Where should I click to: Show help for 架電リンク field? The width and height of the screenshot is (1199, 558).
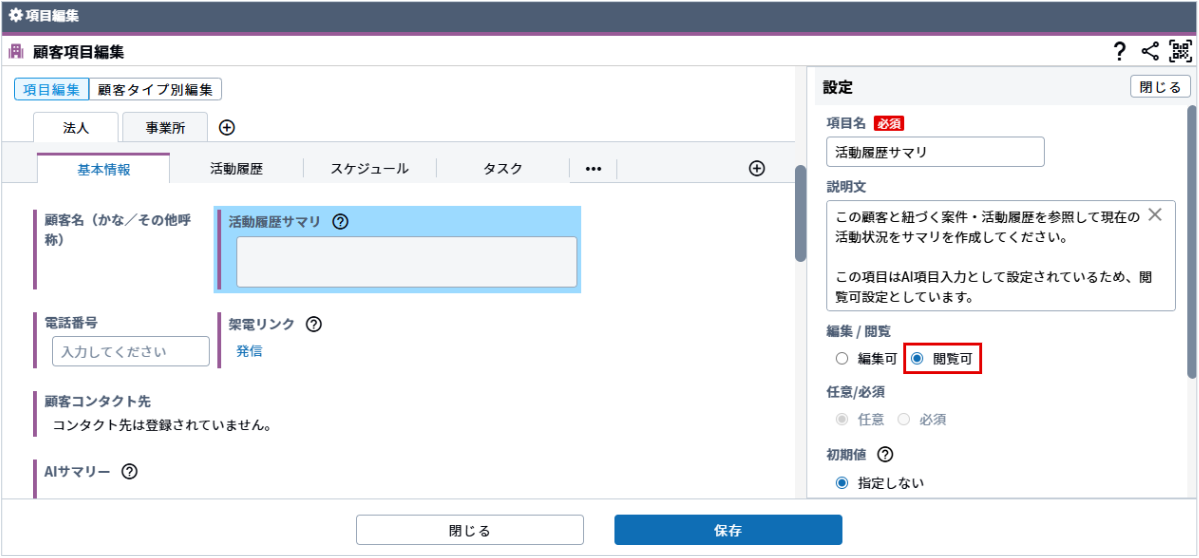(314, 324)
